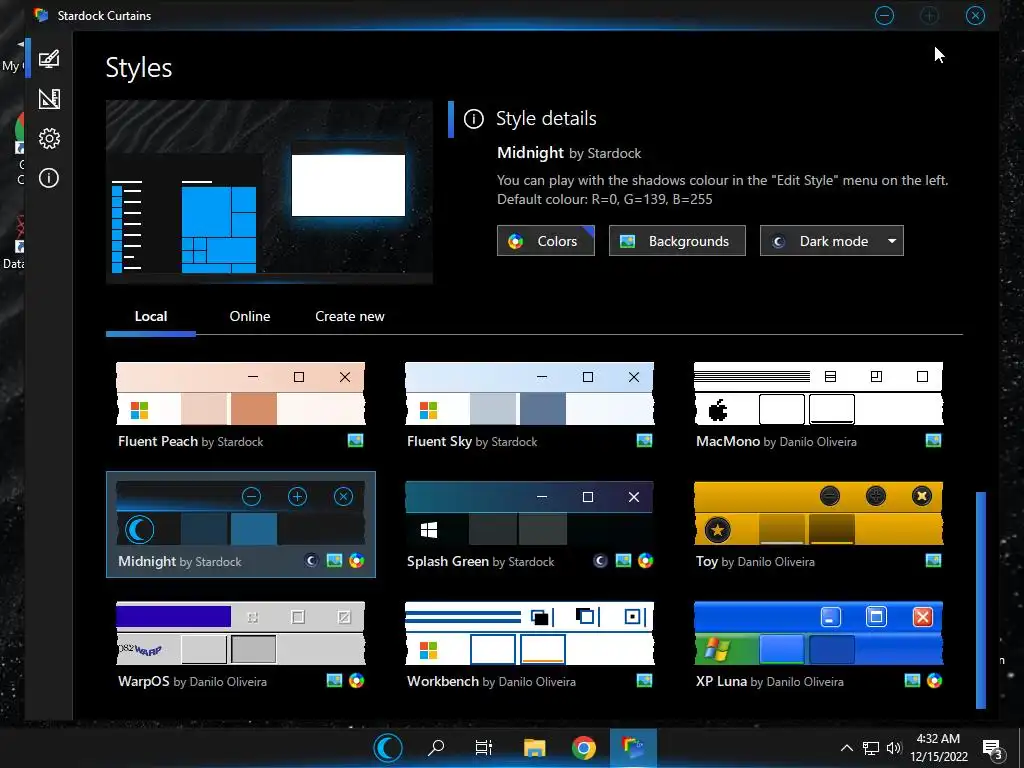Launch File Explorer from taskbar
1024x768 pixels.
click(x=534, y=748)
